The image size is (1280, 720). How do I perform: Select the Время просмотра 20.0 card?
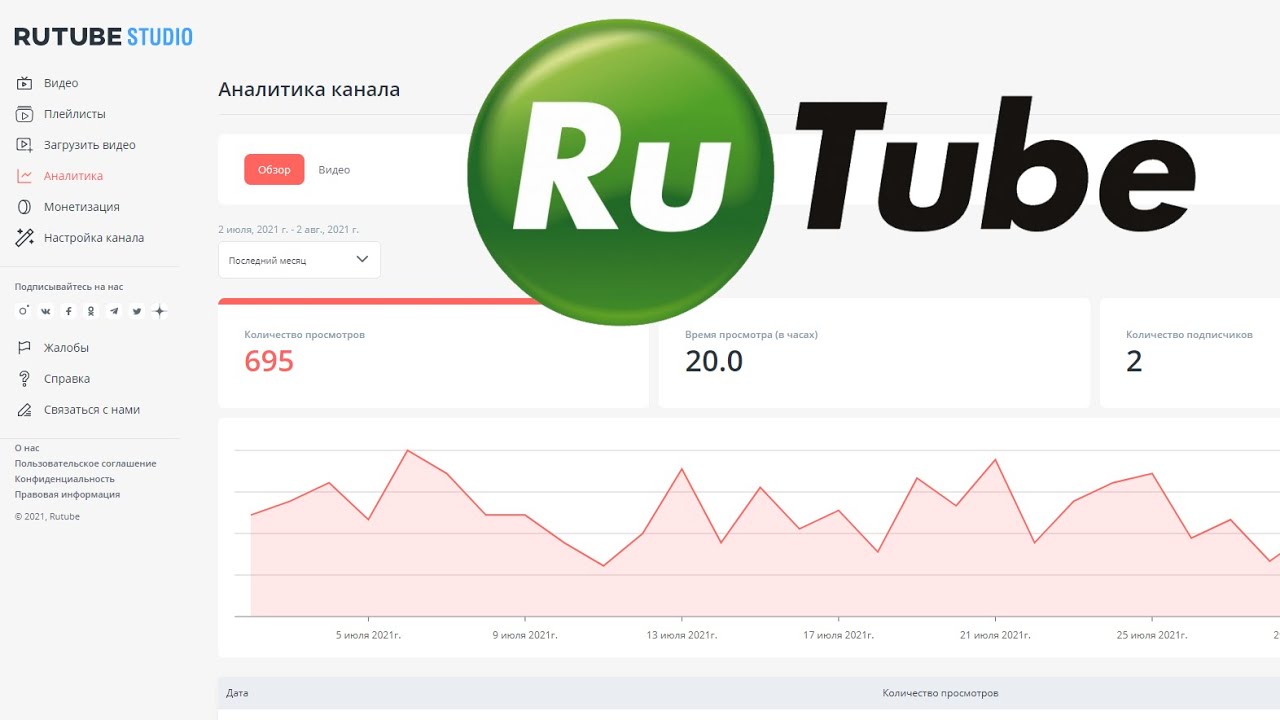pos(874,353)
